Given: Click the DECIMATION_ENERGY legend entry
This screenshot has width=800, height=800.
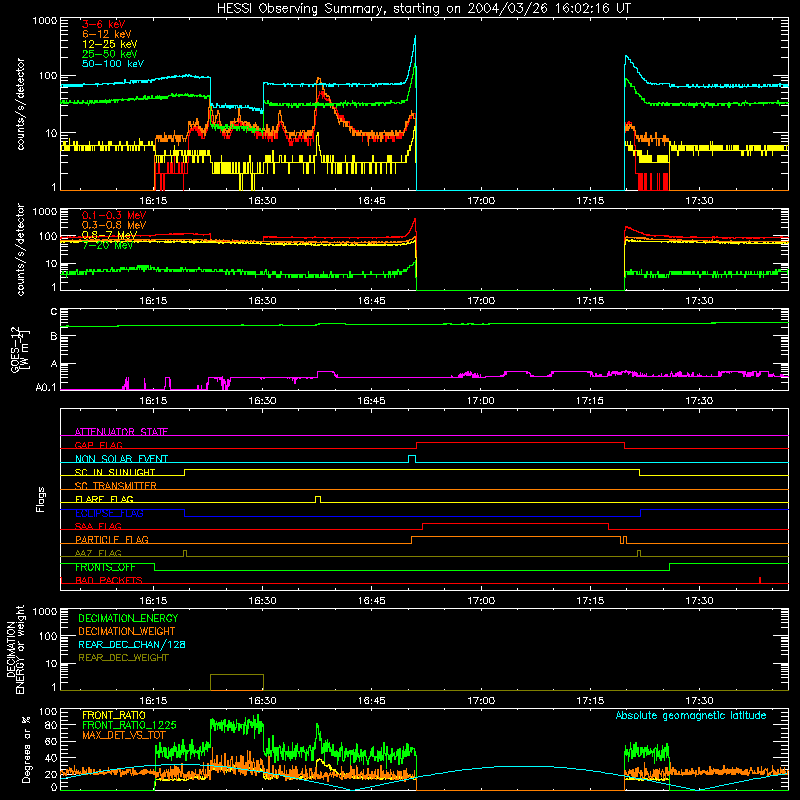Looking at the screenshot, I should coord(128,618).
